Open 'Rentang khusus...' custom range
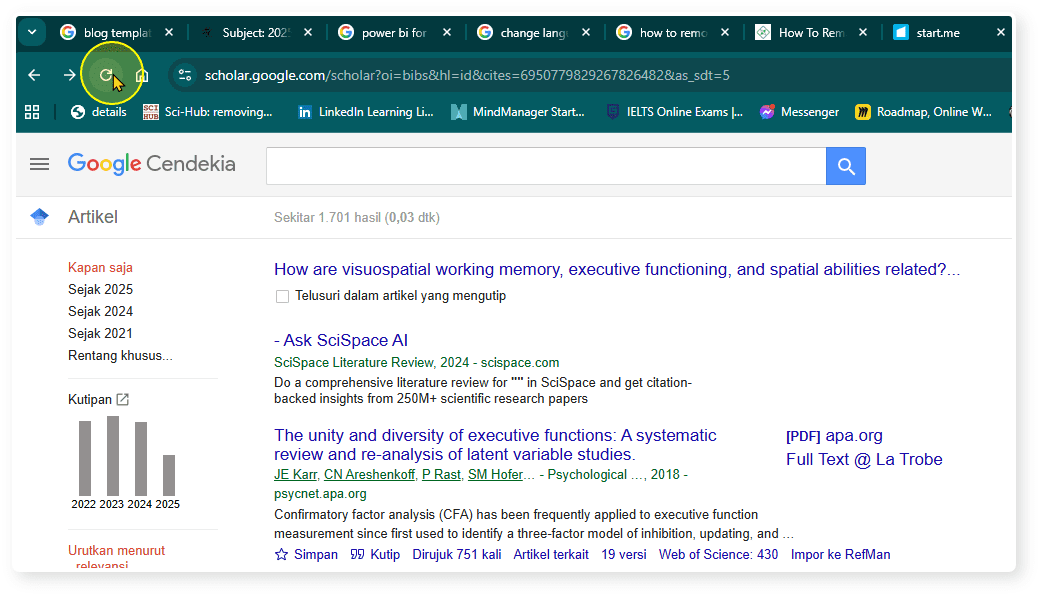Image resolution: width=1040 pixels, height=596 pixels. (120, 355)
